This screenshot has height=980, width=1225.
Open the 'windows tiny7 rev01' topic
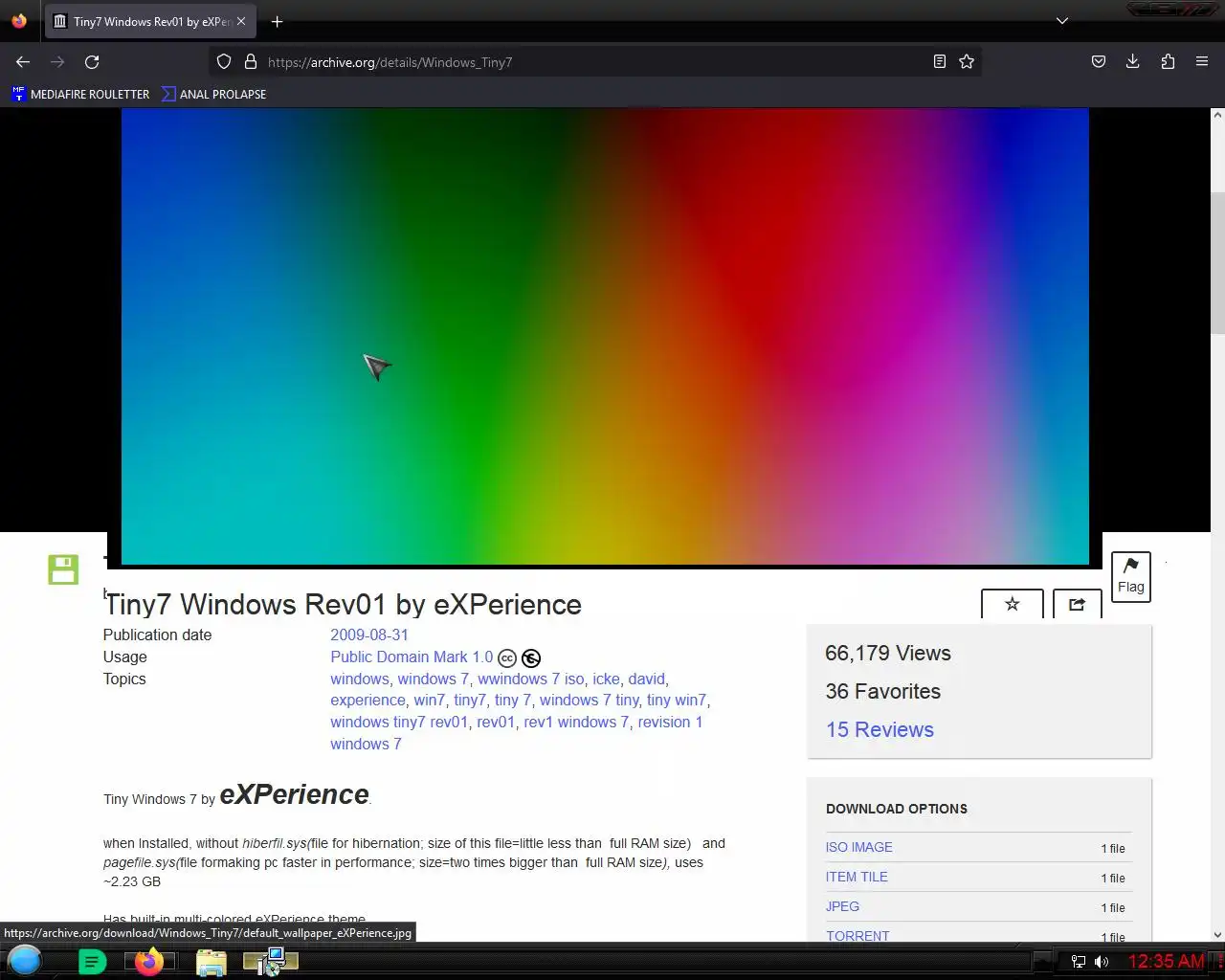click(x=399, y=722)
